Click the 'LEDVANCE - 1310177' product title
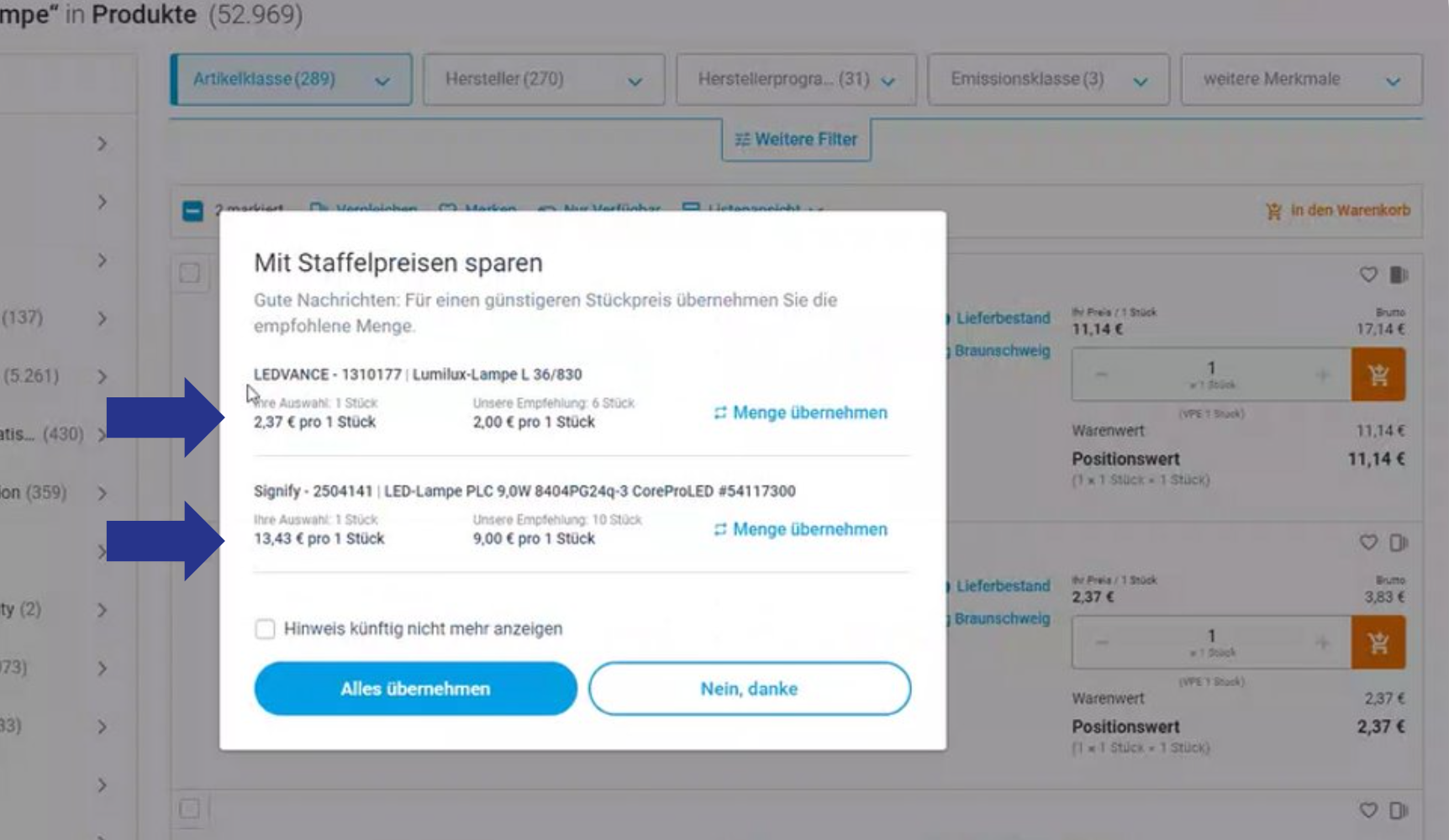Image resolution: width=1449 pixels, height=840 pixels. pos(328,375)
